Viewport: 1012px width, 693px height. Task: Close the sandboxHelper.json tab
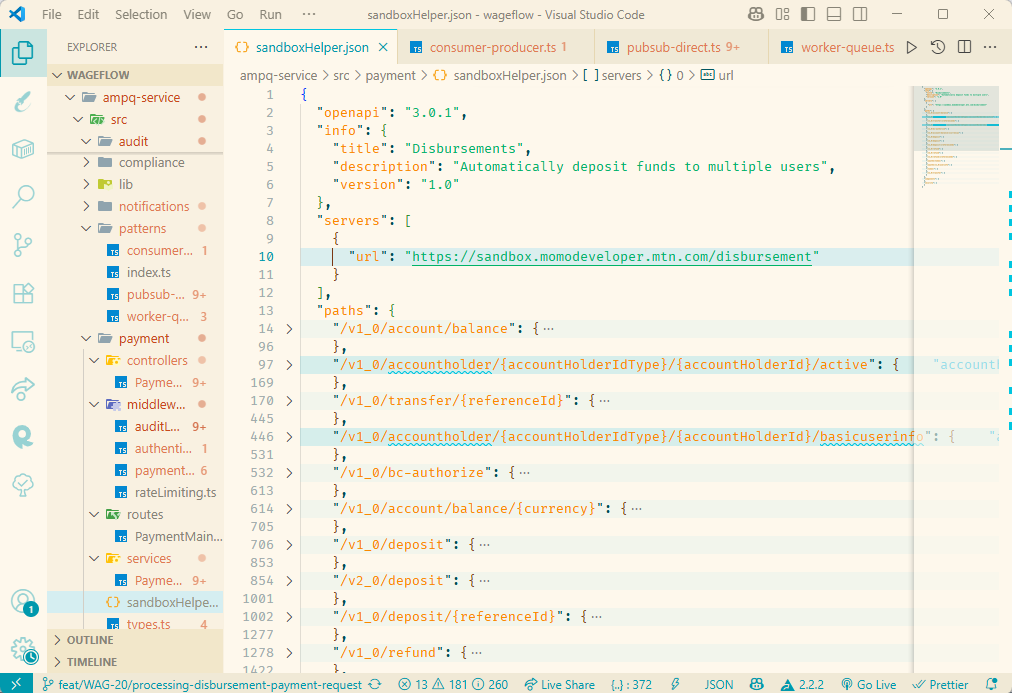tap(383, 47)
